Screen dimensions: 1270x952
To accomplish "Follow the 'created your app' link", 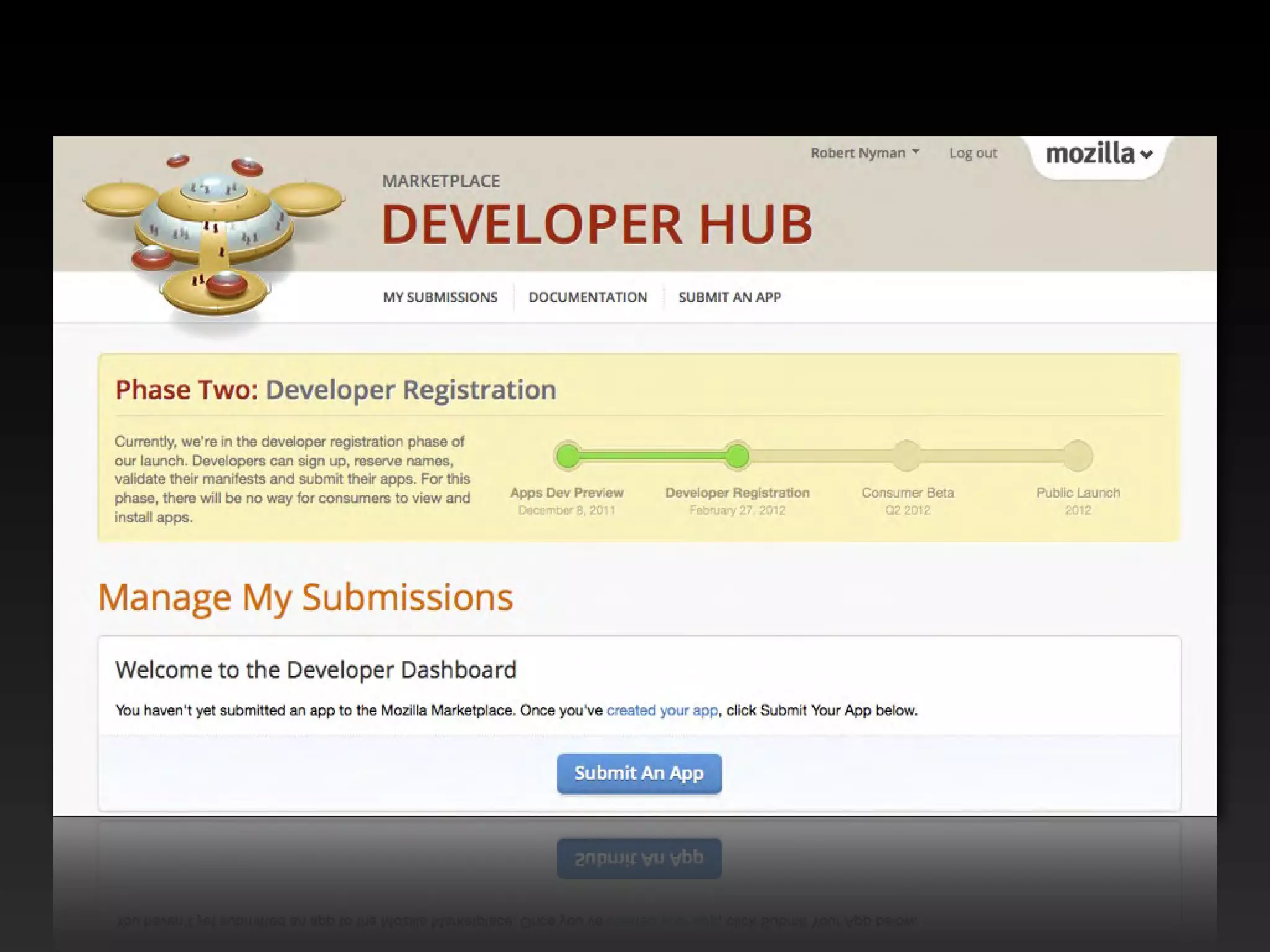I will [x=662, y=710].
